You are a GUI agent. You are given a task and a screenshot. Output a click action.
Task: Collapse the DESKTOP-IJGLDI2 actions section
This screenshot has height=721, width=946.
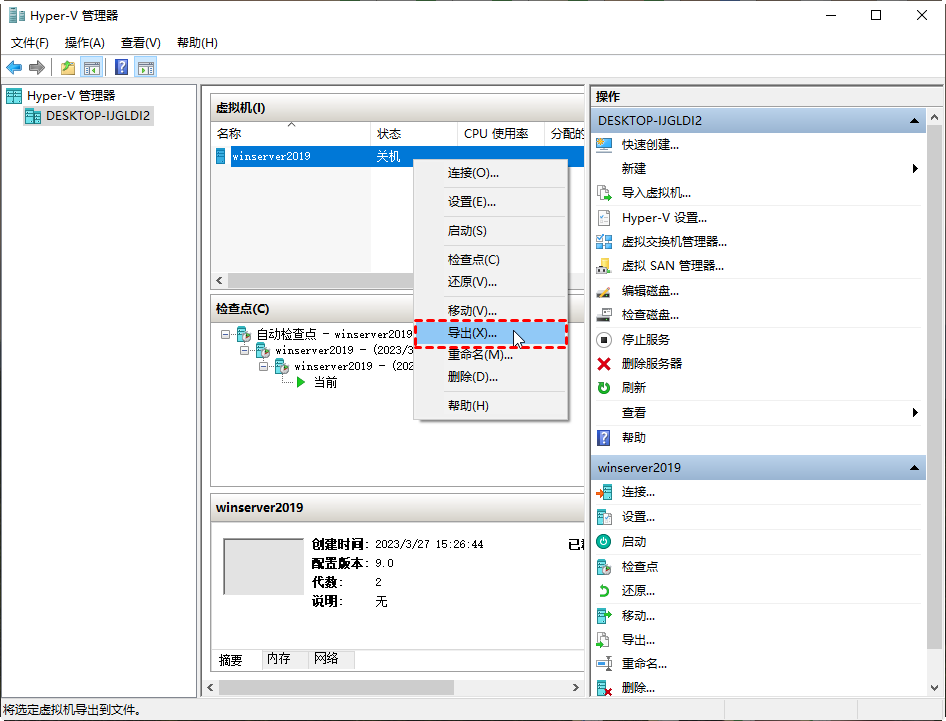click(x=914, y=120)
